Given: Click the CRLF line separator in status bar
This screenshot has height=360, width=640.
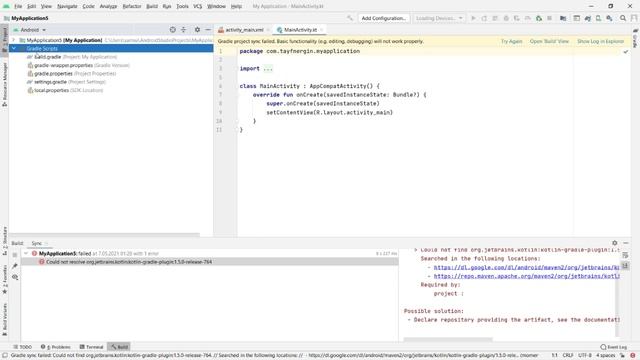Looking at the screenshot, I should click(568, 355).
